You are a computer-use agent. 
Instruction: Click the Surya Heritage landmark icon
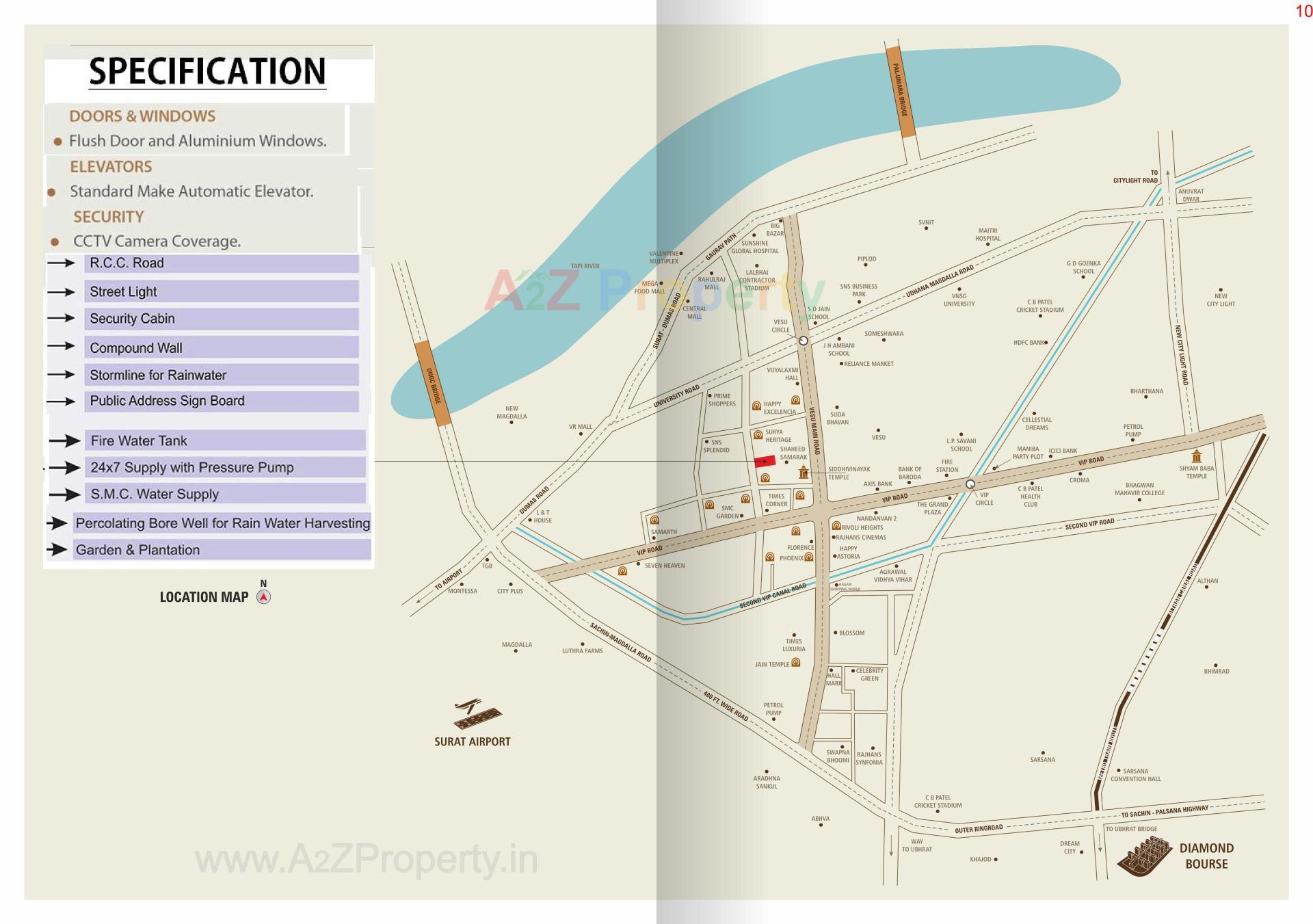758,433
